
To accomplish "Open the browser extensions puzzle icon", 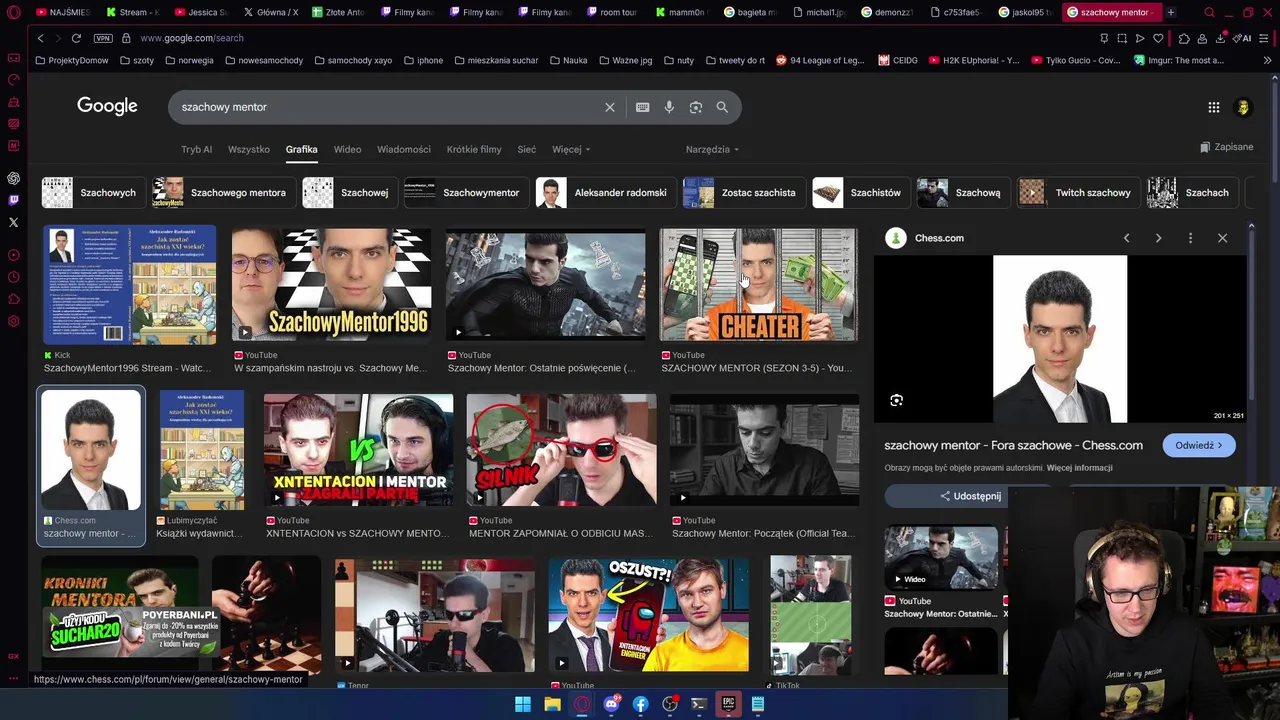I will coord(1184,38).
